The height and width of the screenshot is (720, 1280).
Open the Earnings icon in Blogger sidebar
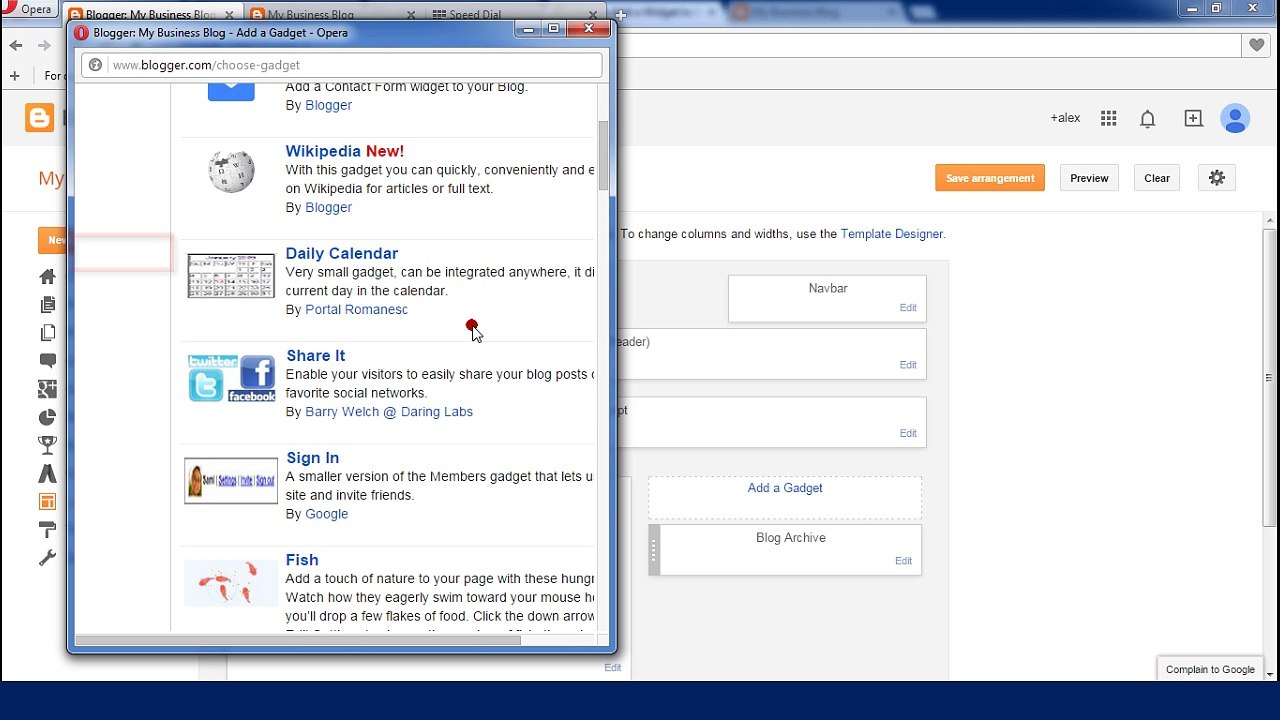(47, 473)
